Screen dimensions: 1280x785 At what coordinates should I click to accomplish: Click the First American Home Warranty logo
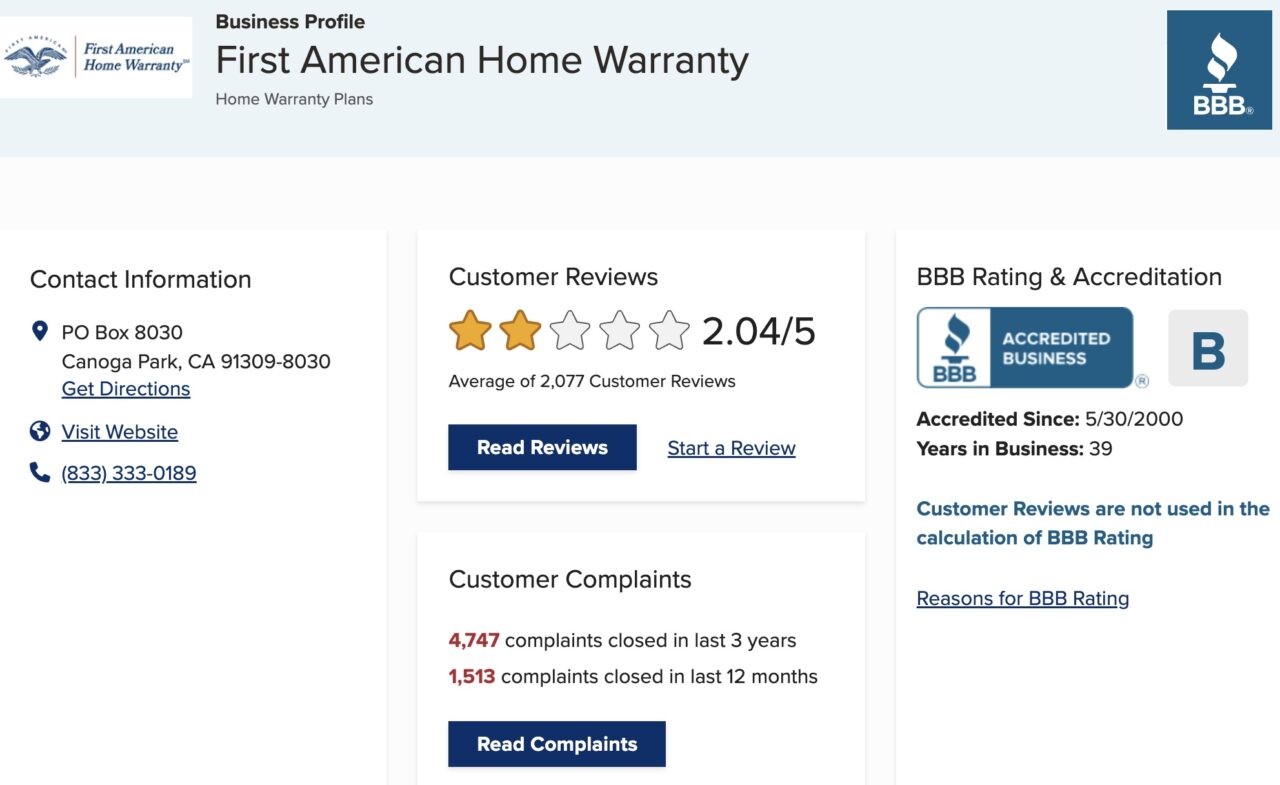click(x=95, y=57)
